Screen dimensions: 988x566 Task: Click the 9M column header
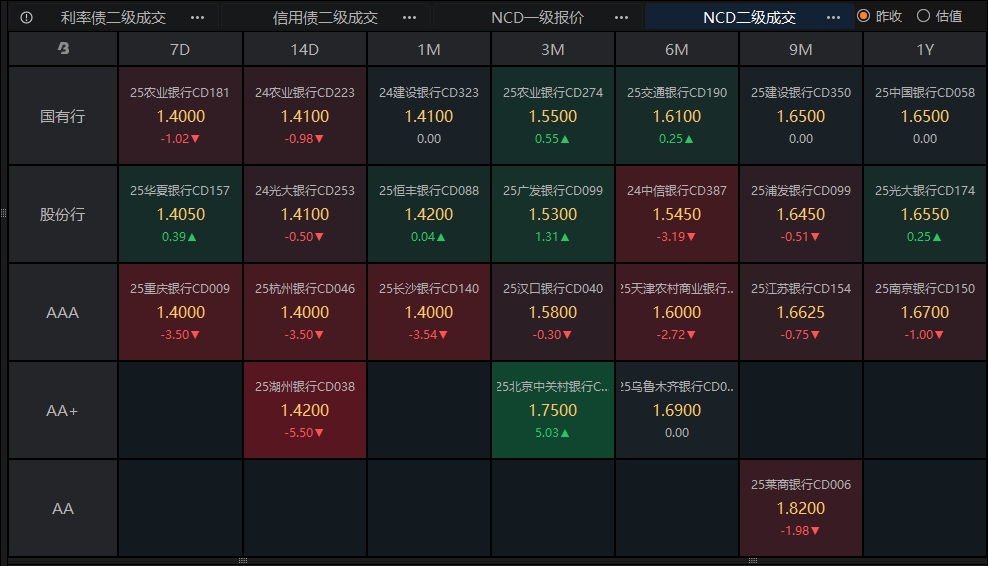point(801,49)
